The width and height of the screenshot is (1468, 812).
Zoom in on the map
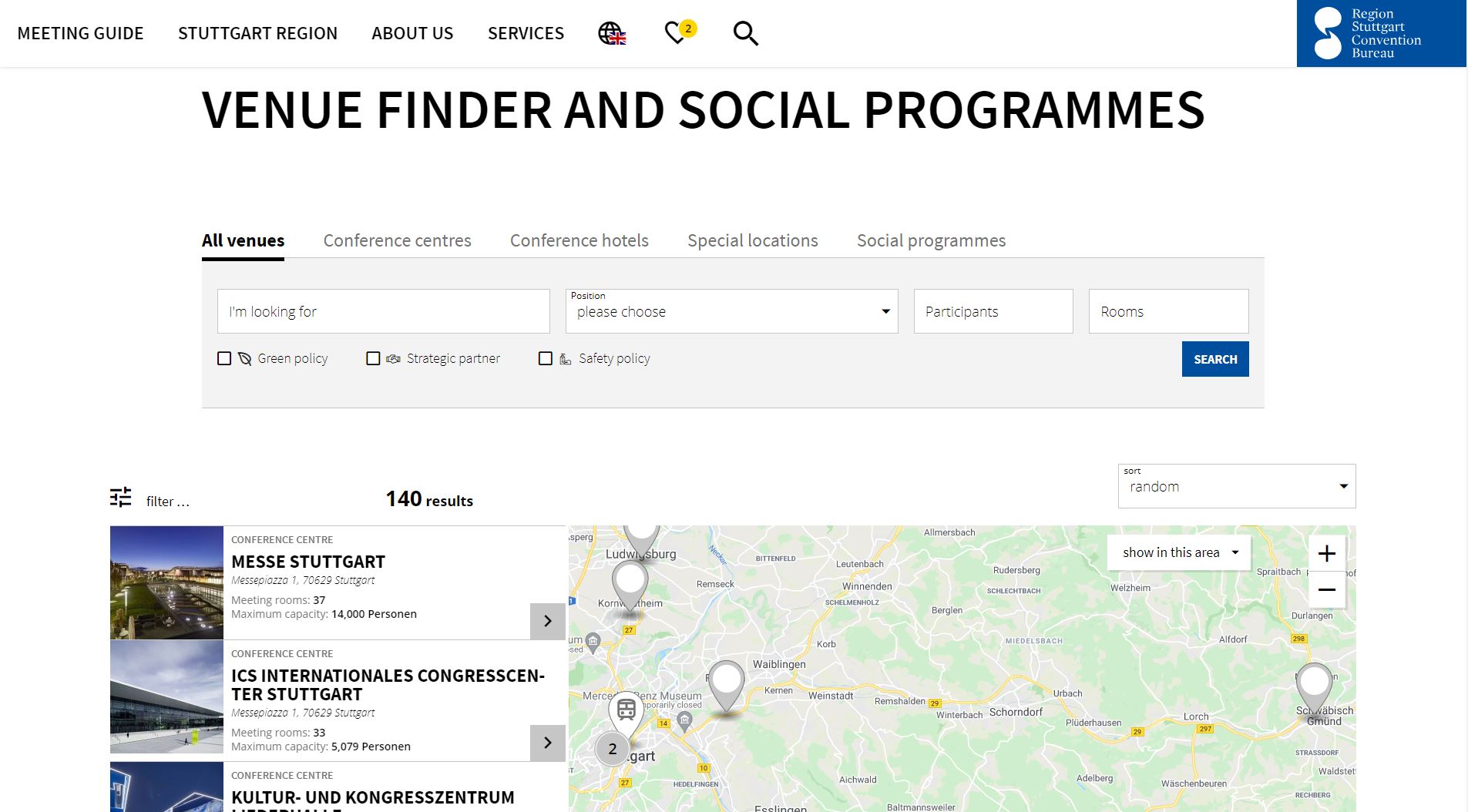[1327, 553]
